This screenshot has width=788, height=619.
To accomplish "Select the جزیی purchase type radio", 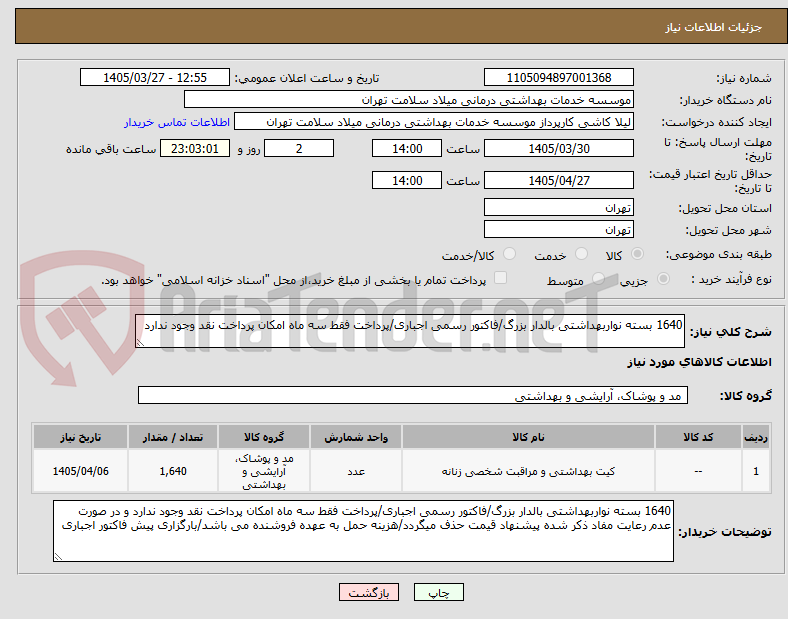I will coord(663,278).
